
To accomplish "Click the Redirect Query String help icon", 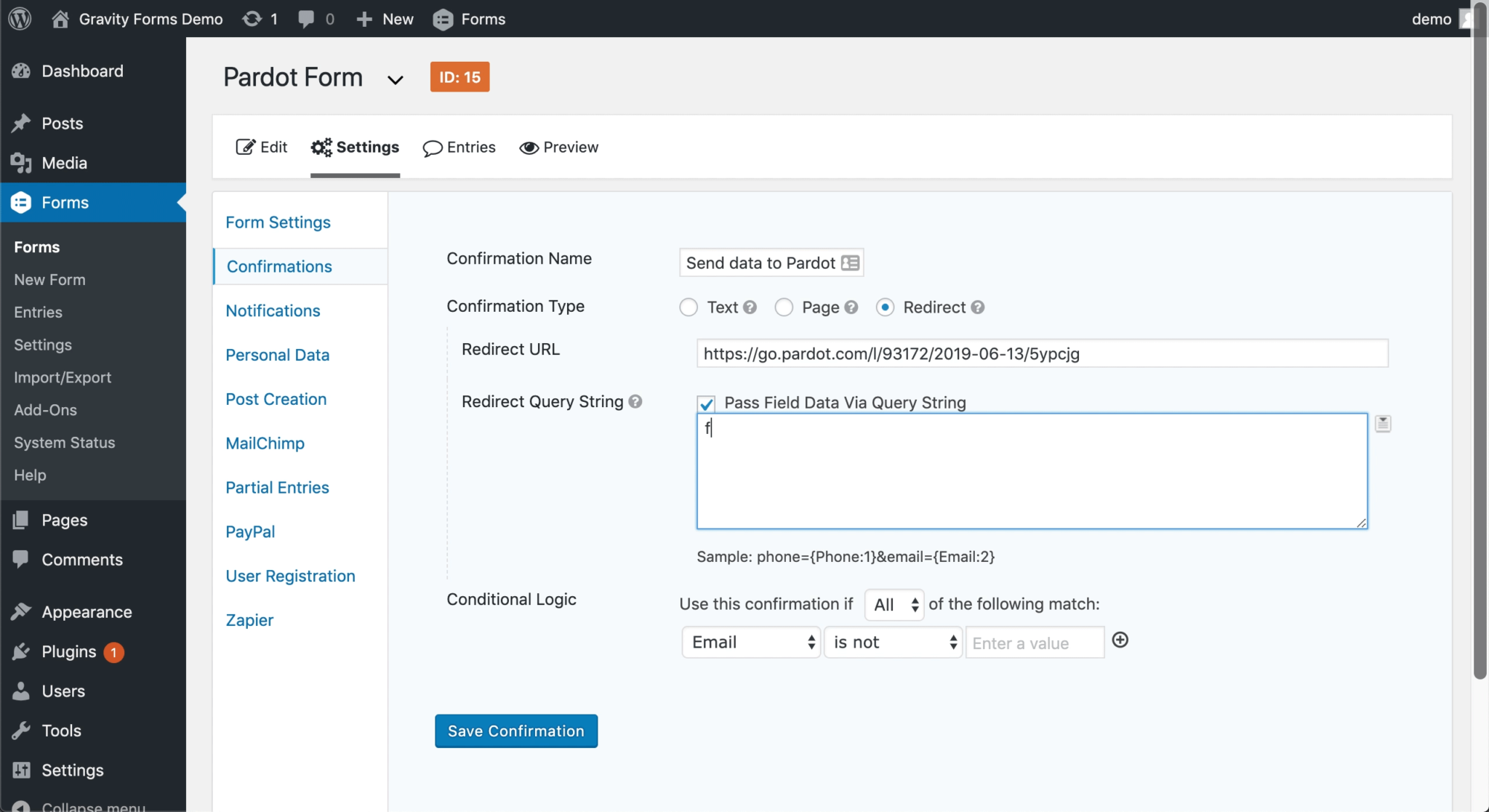I will (x=635, y=402).
